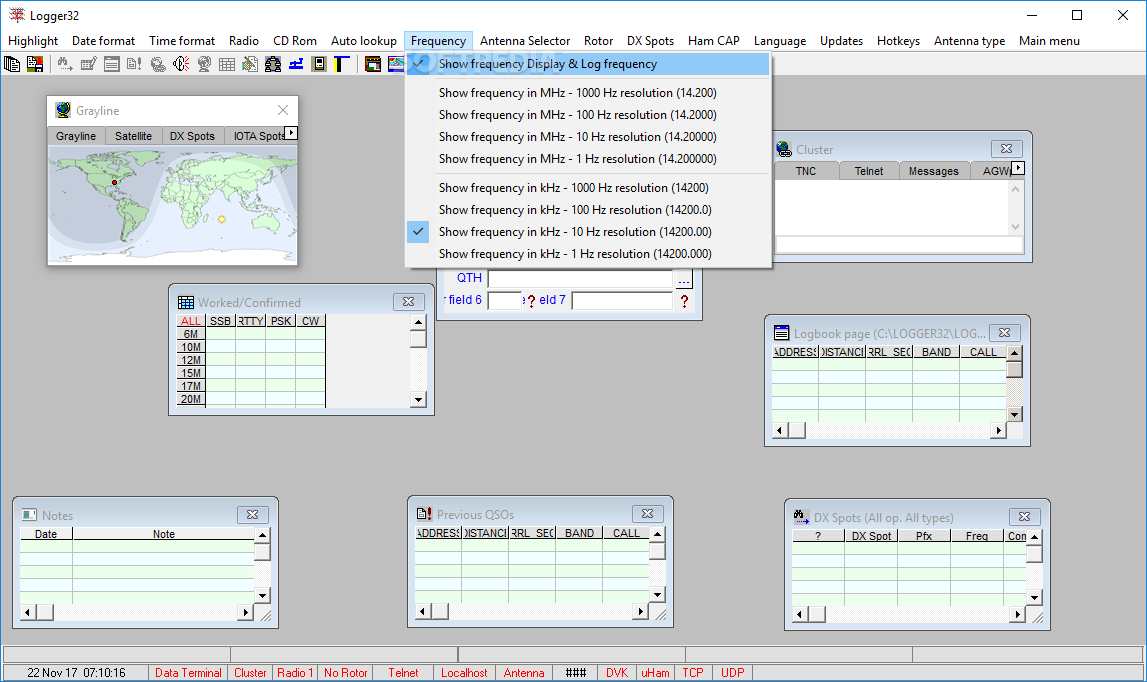Click the Worked/Confirmed window grid icon
The width and height of the screenshot is (1147, 682).
(x=186, y=302)
